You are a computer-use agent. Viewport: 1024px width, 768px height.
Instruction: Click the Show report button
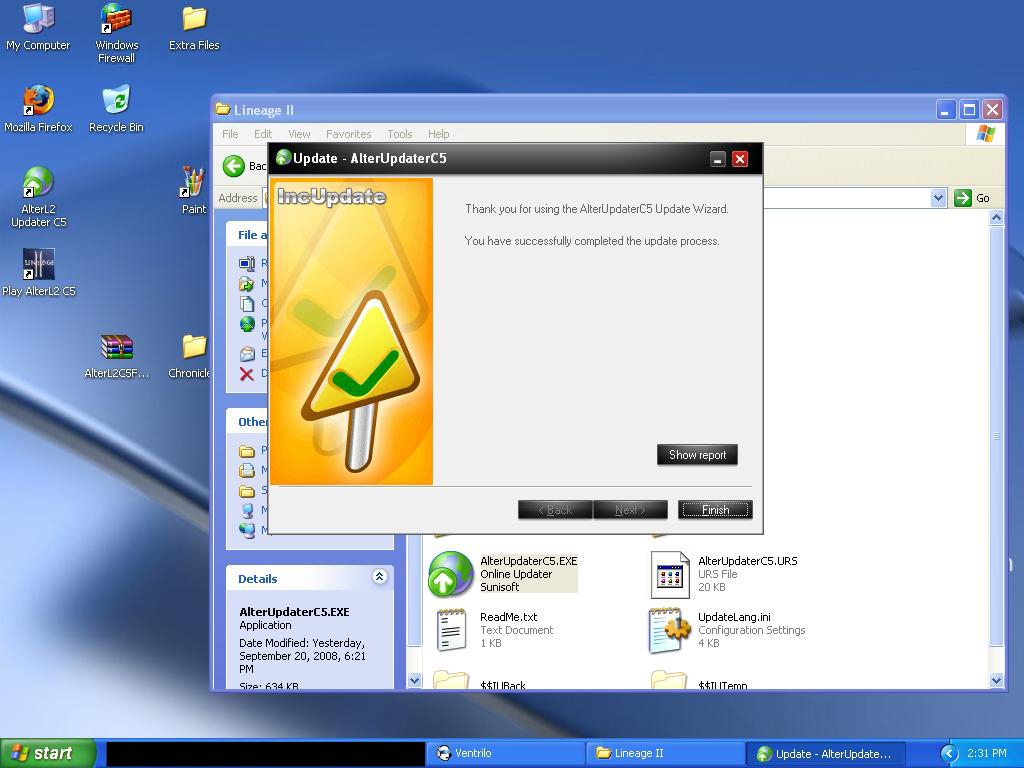697,455
